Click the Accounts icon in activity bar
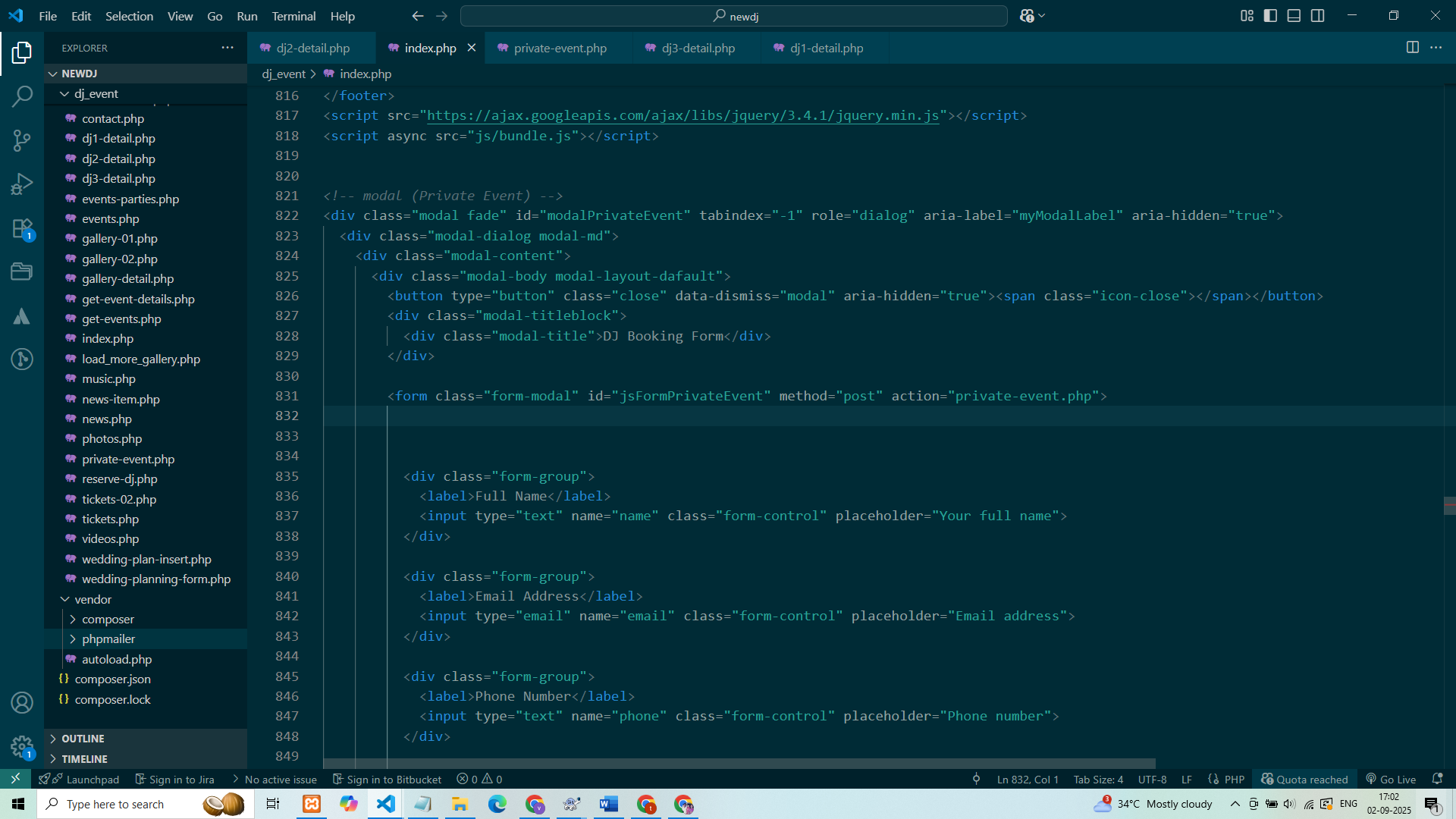 click(22, 703)
